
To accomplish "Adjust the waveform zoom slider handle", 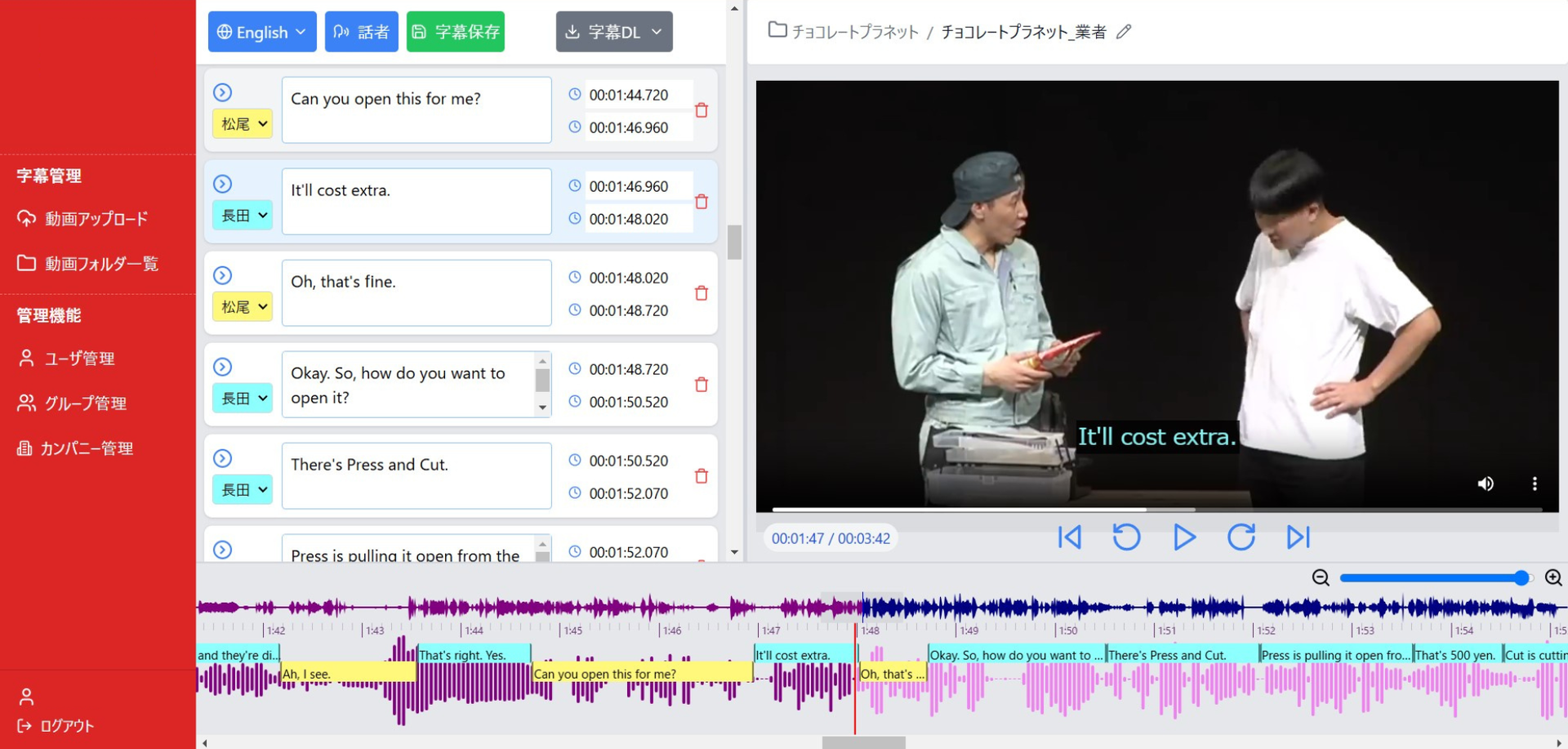I will tap(1521, 577).
